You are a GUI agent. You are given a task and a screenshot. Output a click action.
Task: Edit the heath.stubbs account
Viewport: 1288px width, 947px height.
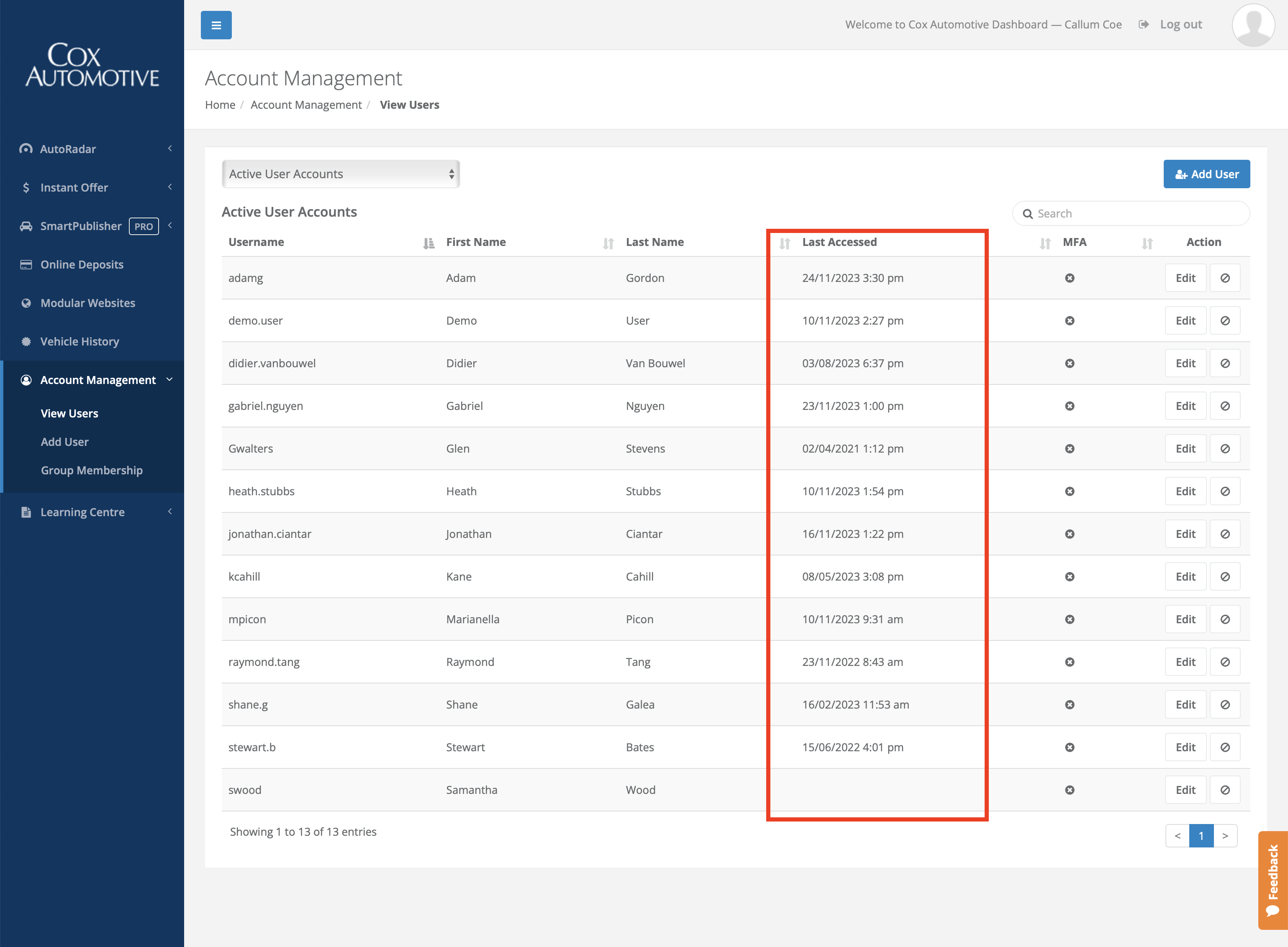click(1185, 491)
